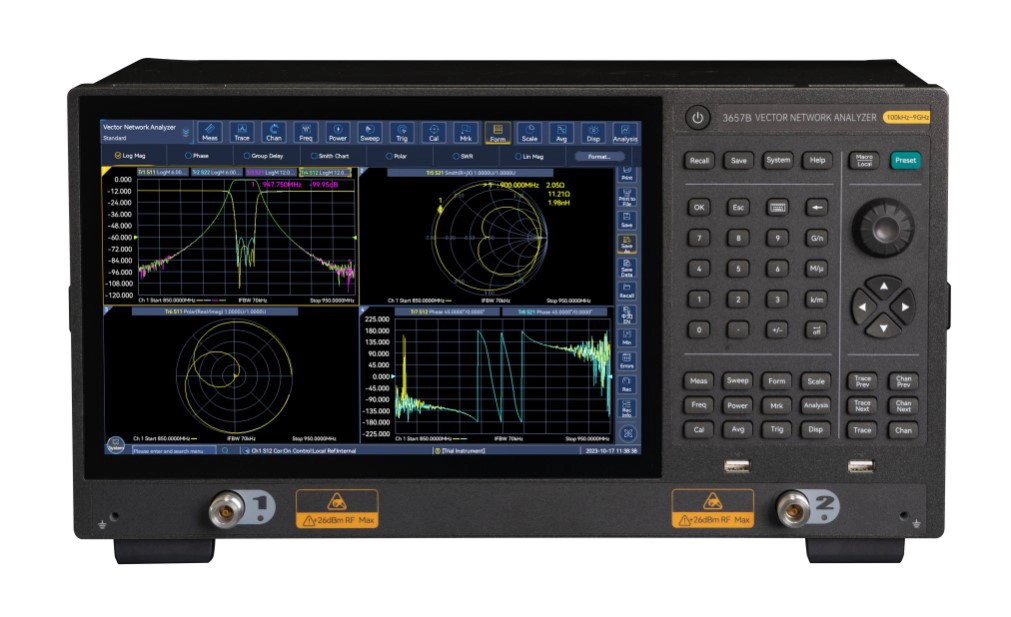Tap the Trace icon in top toolbar
The height and width of the screenshot is (617, 1011).
[x=242, y=132]
